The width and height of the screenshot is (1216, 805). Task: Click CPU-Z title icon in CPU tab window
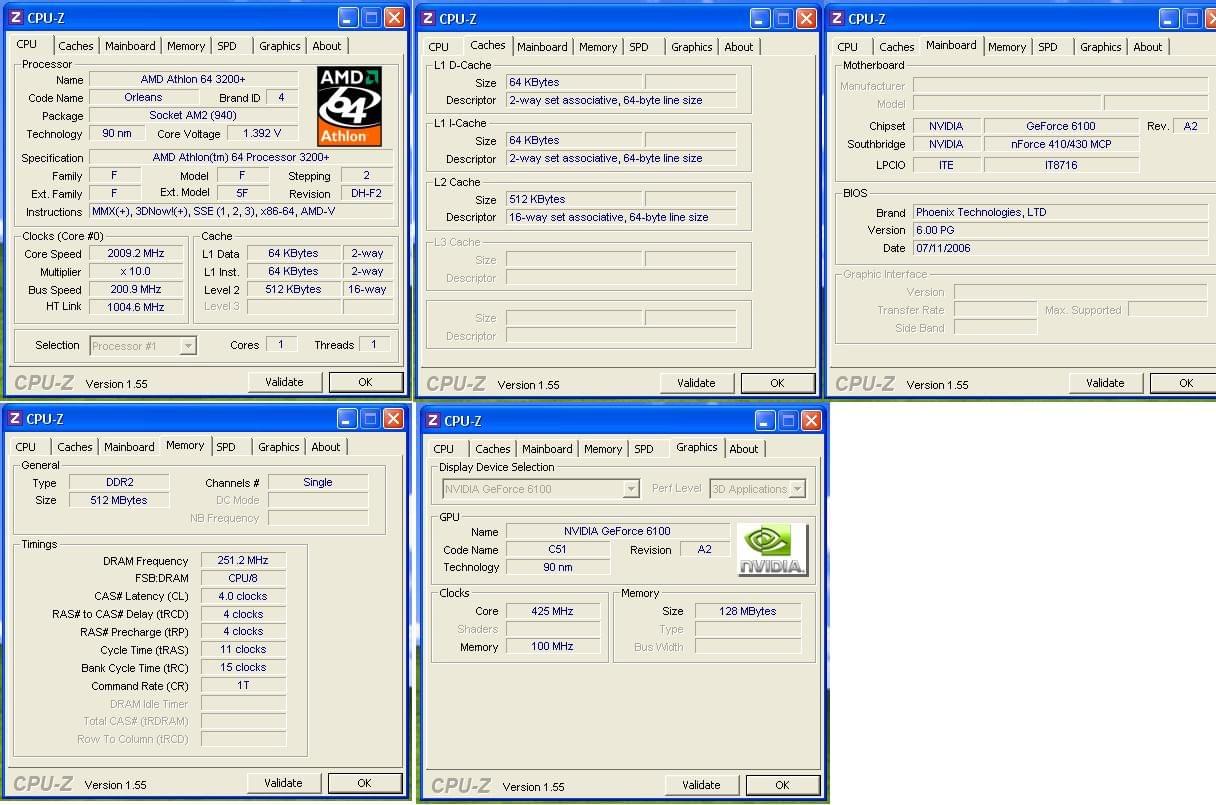coord(15,18)
